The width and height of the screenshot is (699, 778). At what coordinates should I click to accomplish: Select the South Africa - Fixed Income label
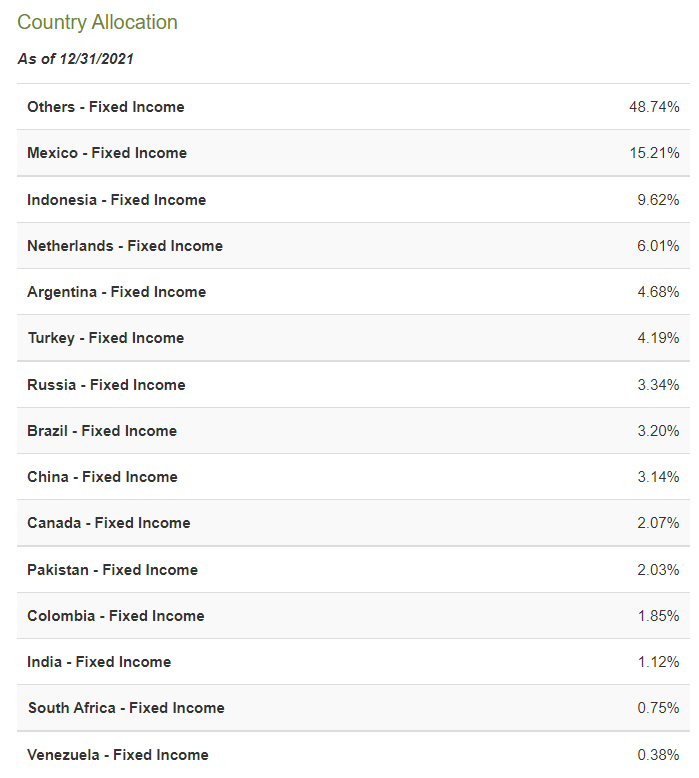tap(126, 708)
